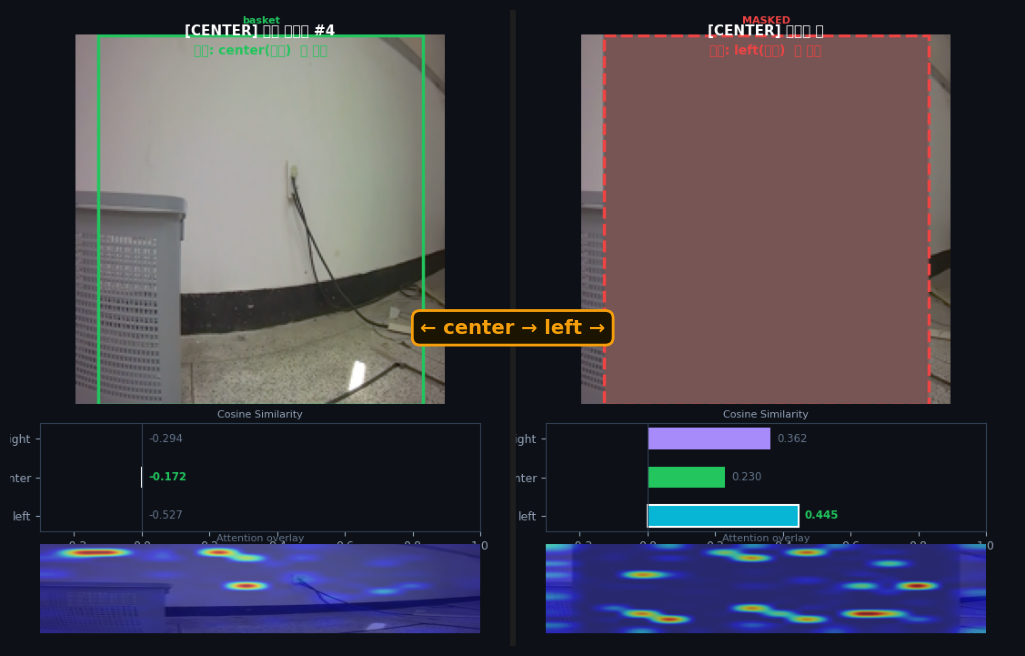Image resolution: width=1025 pixels, height=656 pixels.
Task: Click the 'left' axis label in the left chart
Action: (22, 516)
